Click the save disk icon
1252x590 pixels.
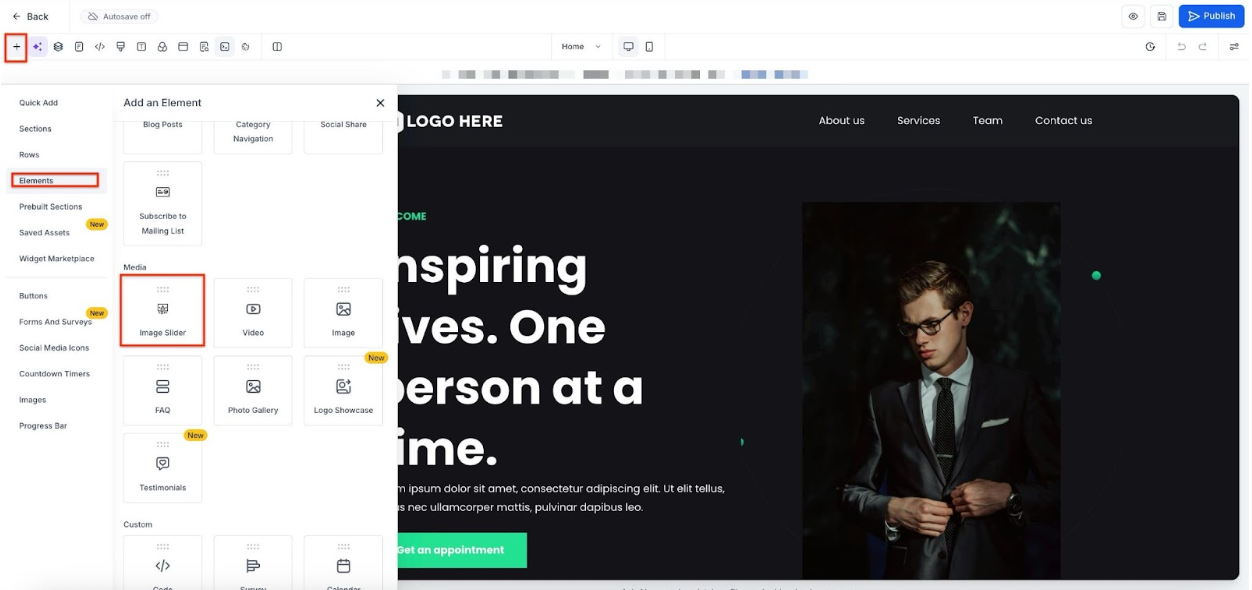pyautogui.click(x=1161, y=16)
